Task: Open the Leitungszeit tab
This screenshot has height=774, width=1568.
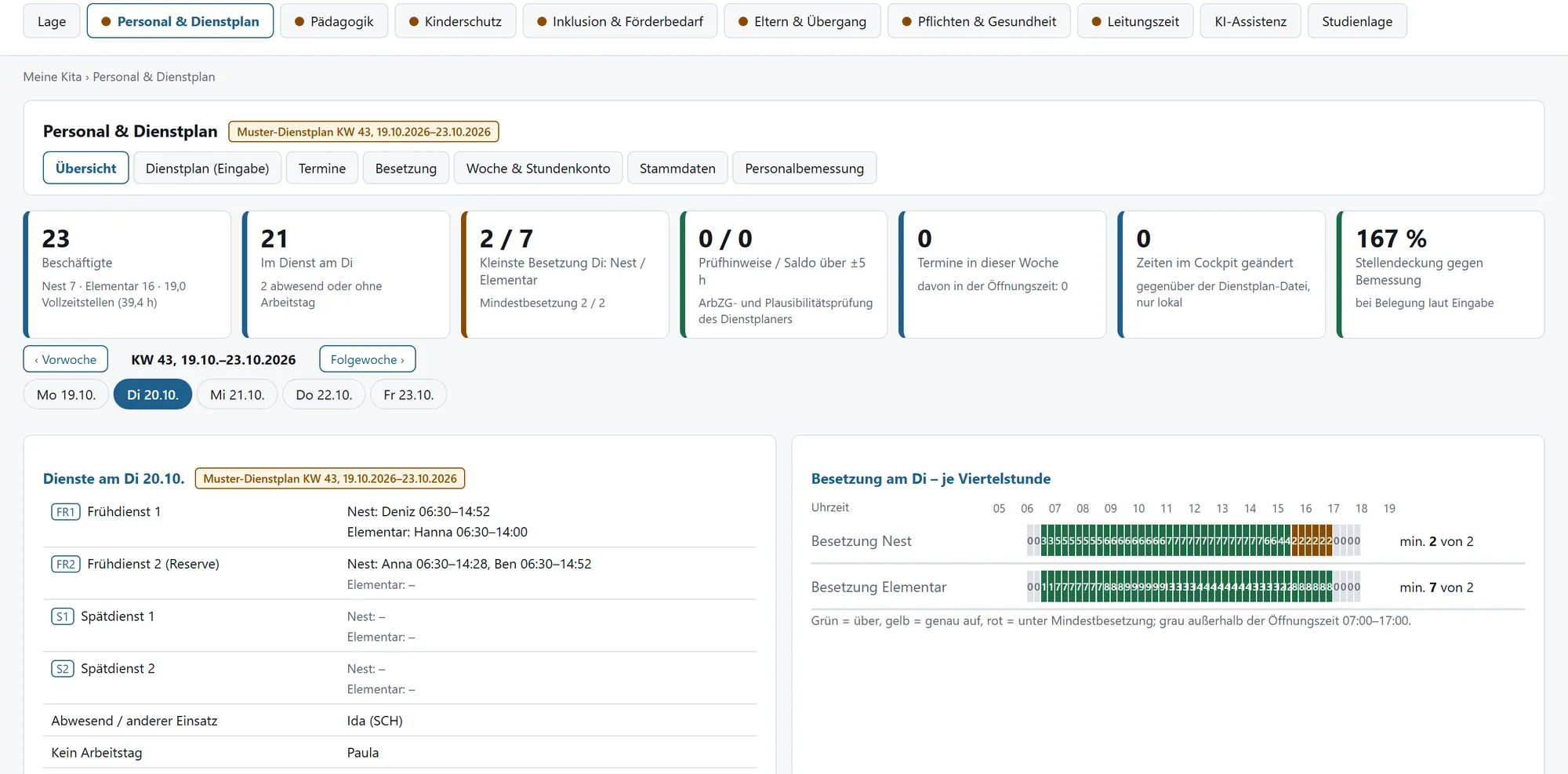Action: (1135, 21)
